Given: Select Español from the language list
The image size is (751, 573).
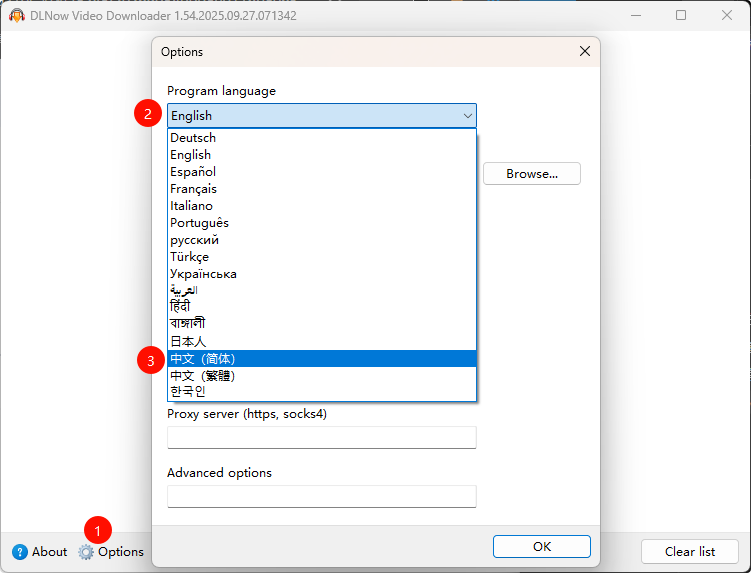Looking at the screenshot, I should (x=322, y=172).
